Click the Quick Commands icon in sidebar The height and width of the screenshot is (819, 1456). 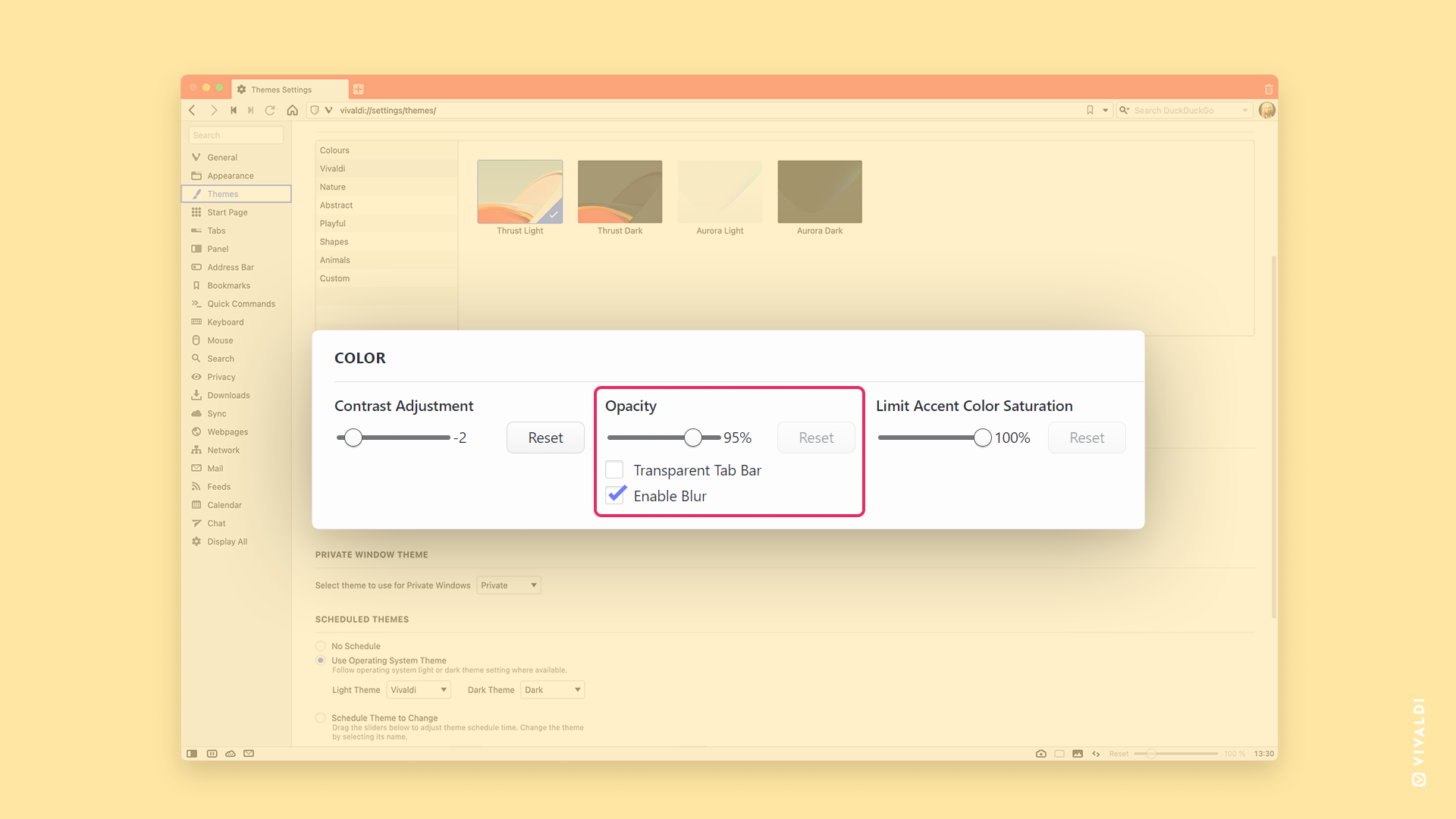click(197, 303)
